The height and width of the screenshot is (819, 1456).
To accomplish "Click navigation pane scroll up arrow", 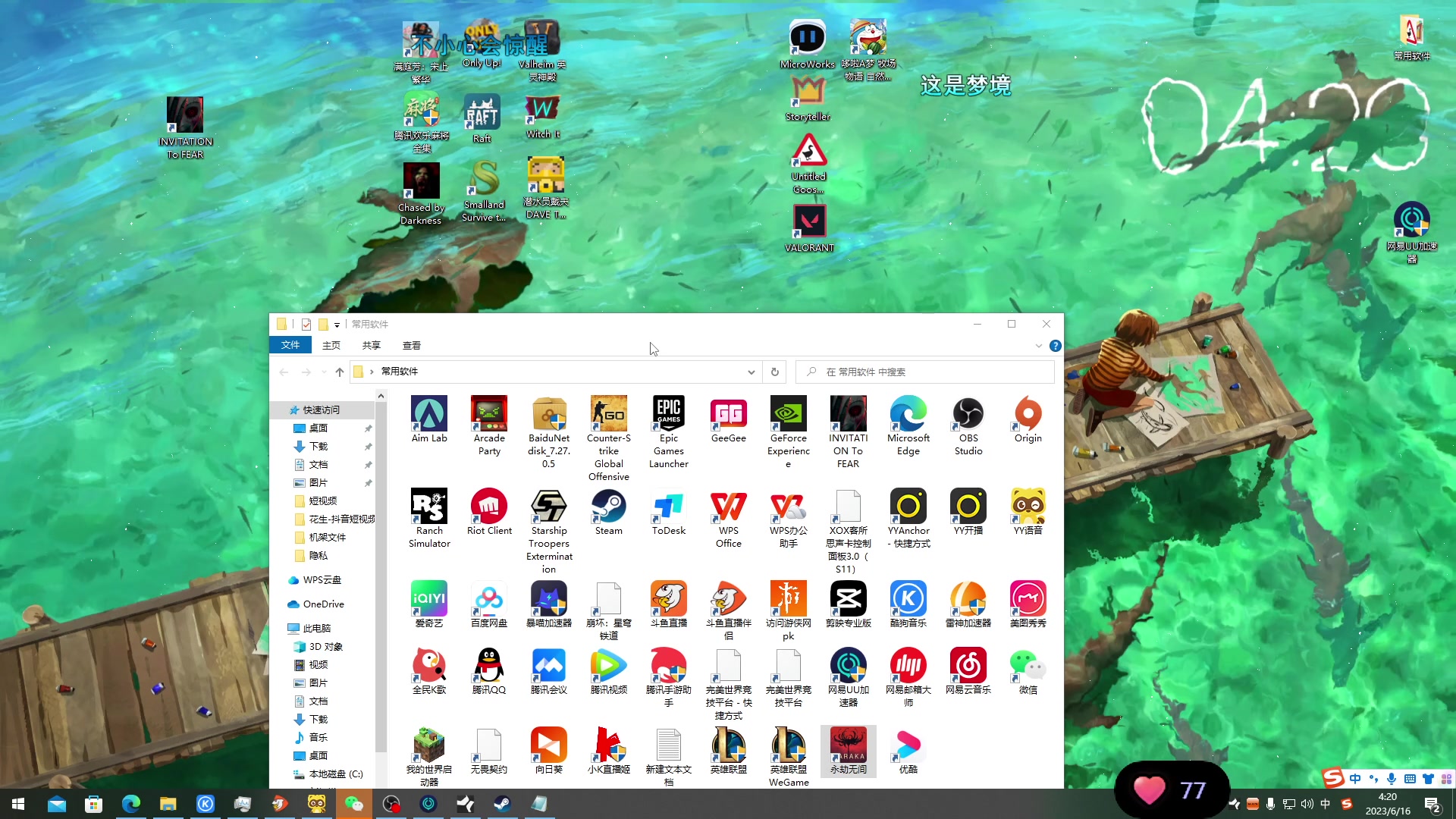I will (381, 396).
